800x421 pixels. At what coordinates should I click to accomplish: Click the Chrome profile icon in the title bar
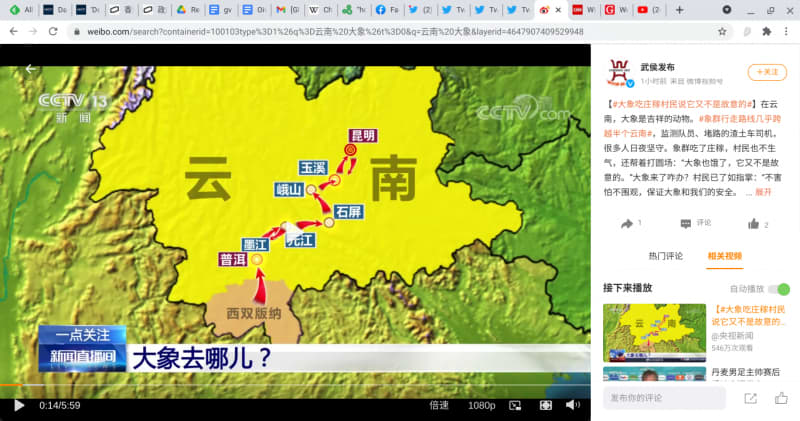tap(727, 10)
